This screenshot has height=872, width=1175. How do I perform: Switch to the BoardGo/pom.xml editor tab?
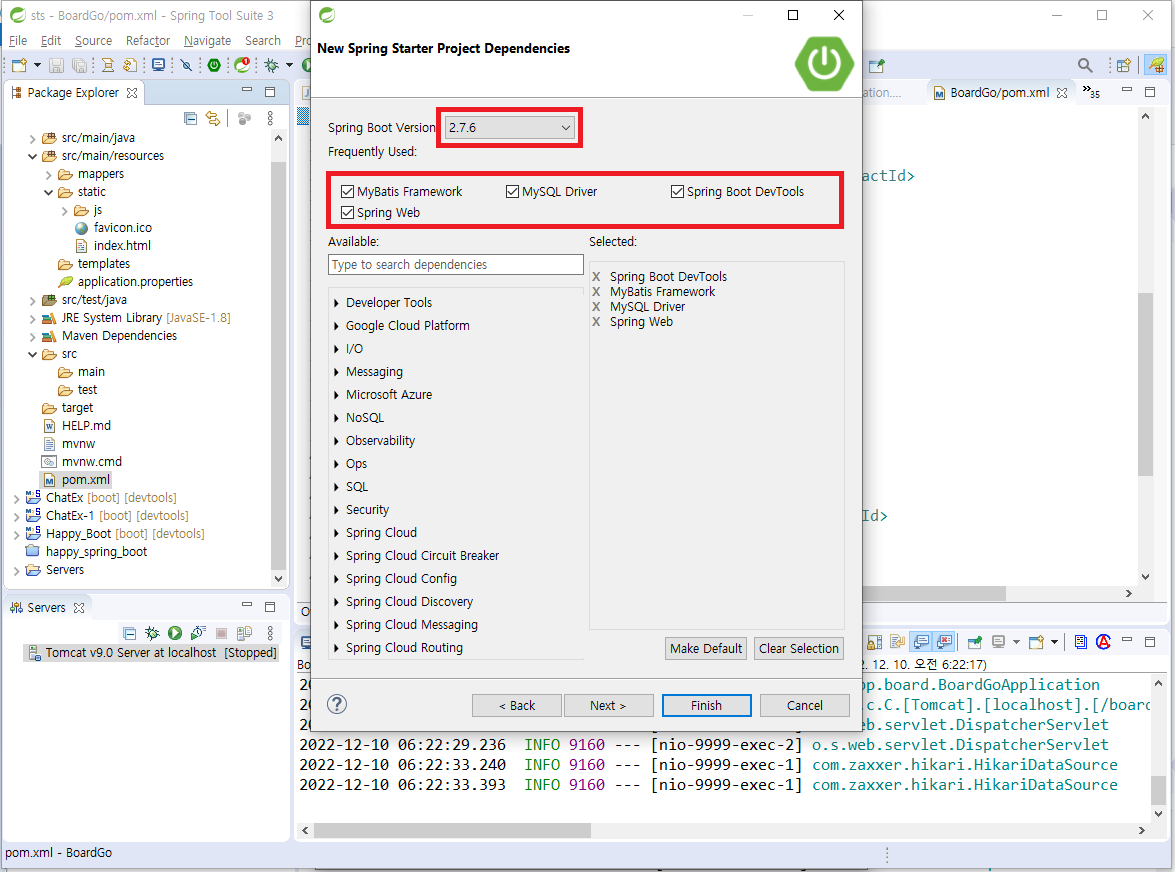click(999, 92)
